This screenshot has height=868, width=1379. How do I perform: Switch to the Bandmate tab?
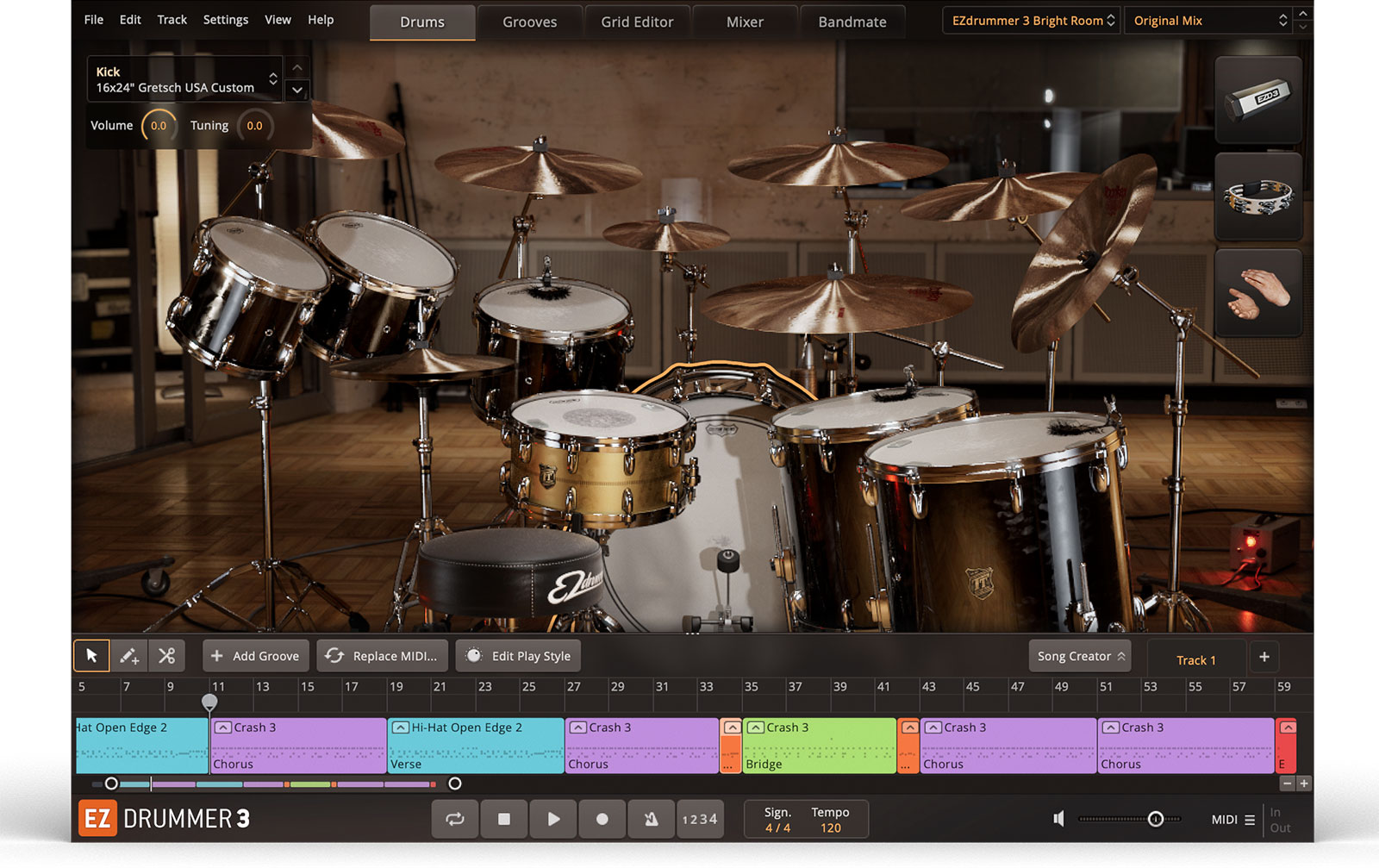[852, 22]
